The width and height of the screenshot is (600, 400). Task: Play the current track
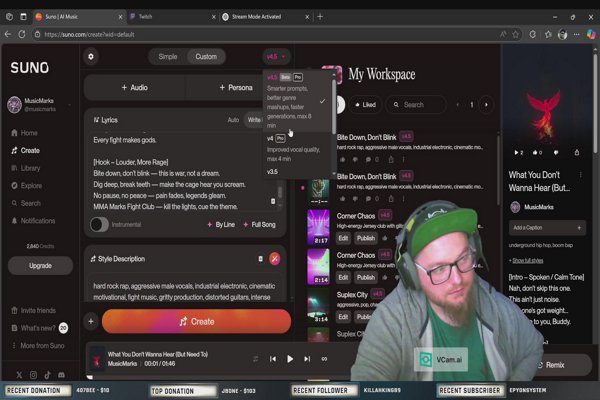[290, 359]
